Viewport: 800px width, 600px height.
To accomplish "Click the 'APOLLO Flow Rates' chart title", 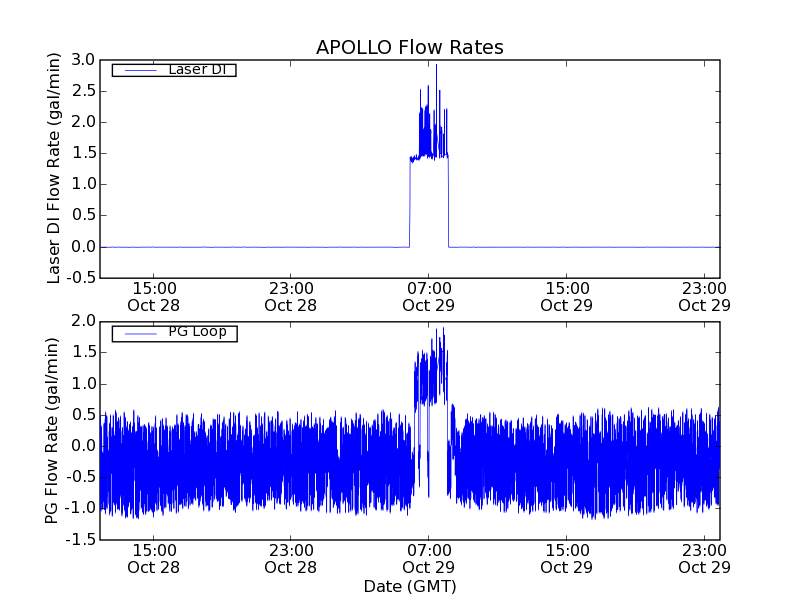I will (410, 47).
